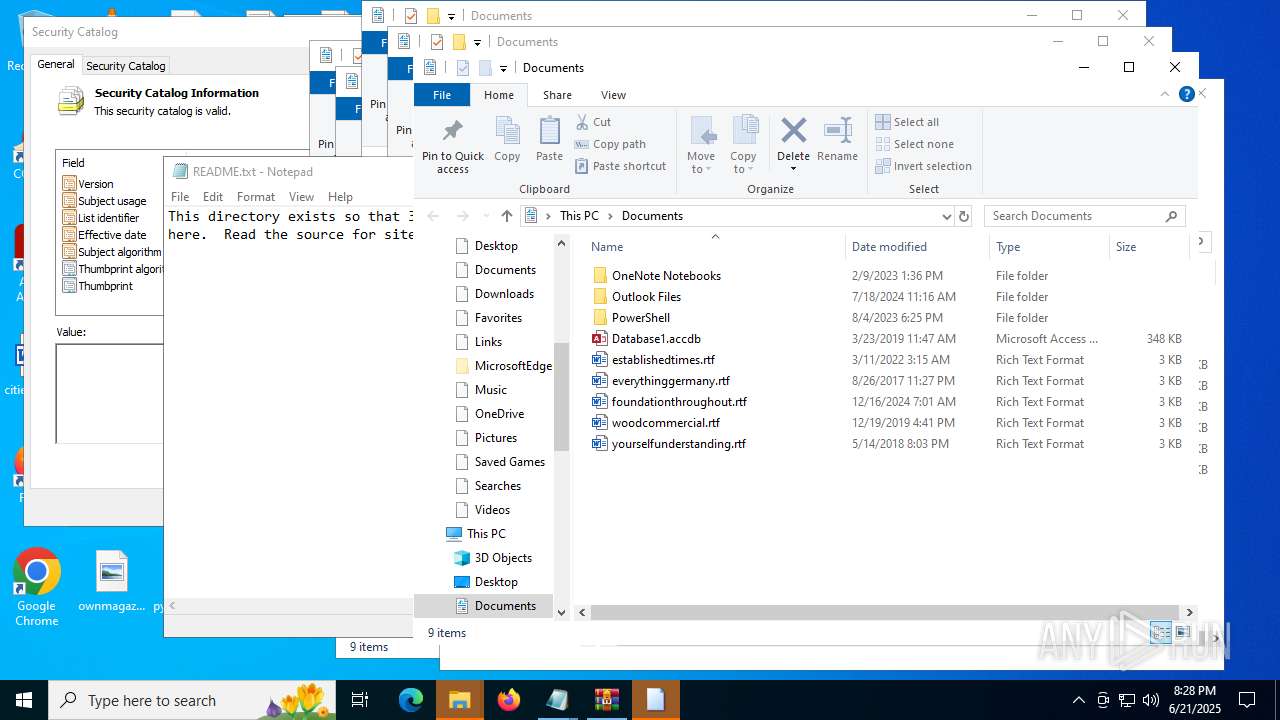Click Invert selection command
This screenshot has height=720, width=1280.
point(924,166)
